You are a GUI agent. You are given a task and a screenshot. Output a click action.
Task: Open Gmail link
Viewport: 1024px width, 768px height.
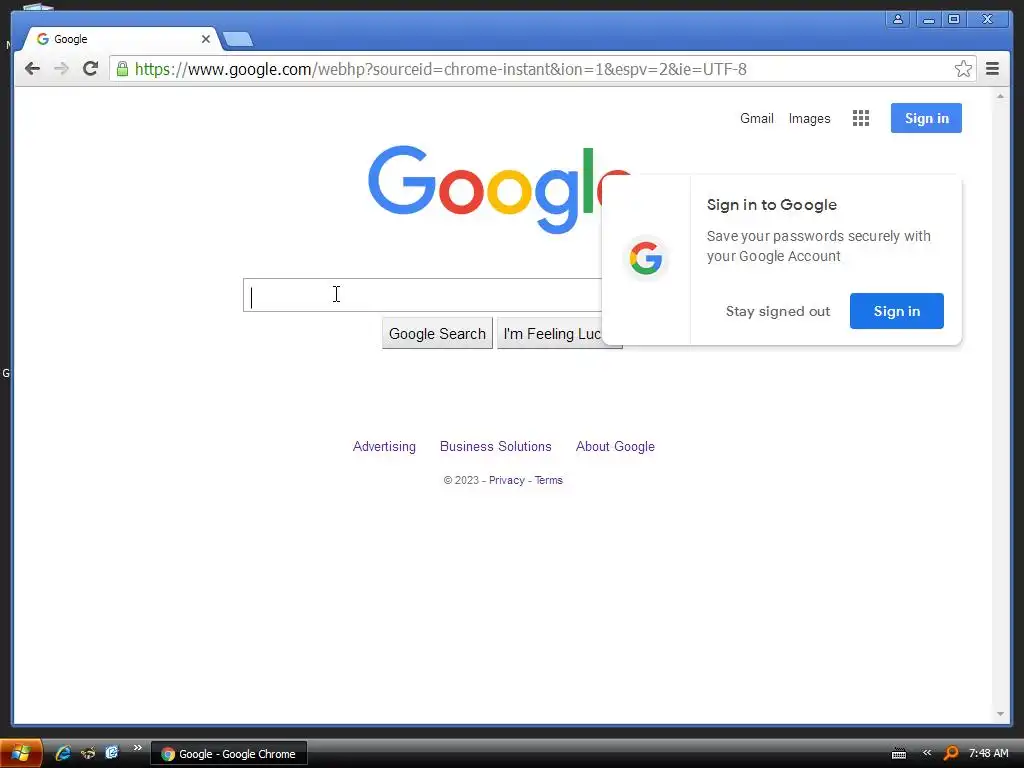(756, 118)
